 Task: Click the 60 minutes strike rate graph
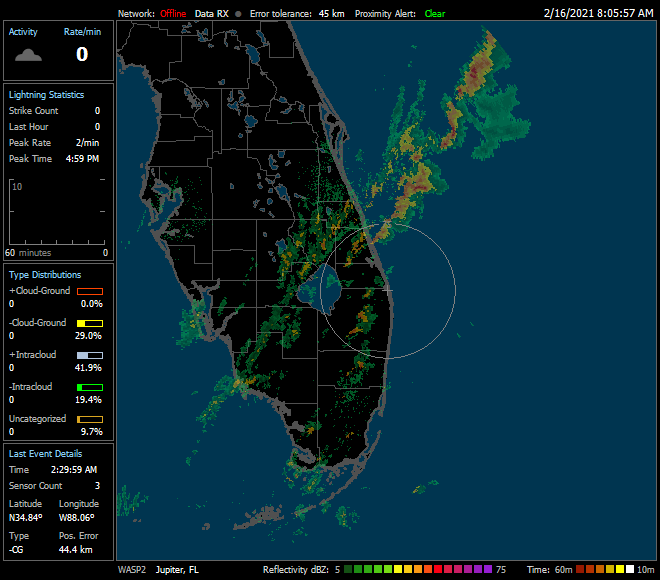(58, 211)
